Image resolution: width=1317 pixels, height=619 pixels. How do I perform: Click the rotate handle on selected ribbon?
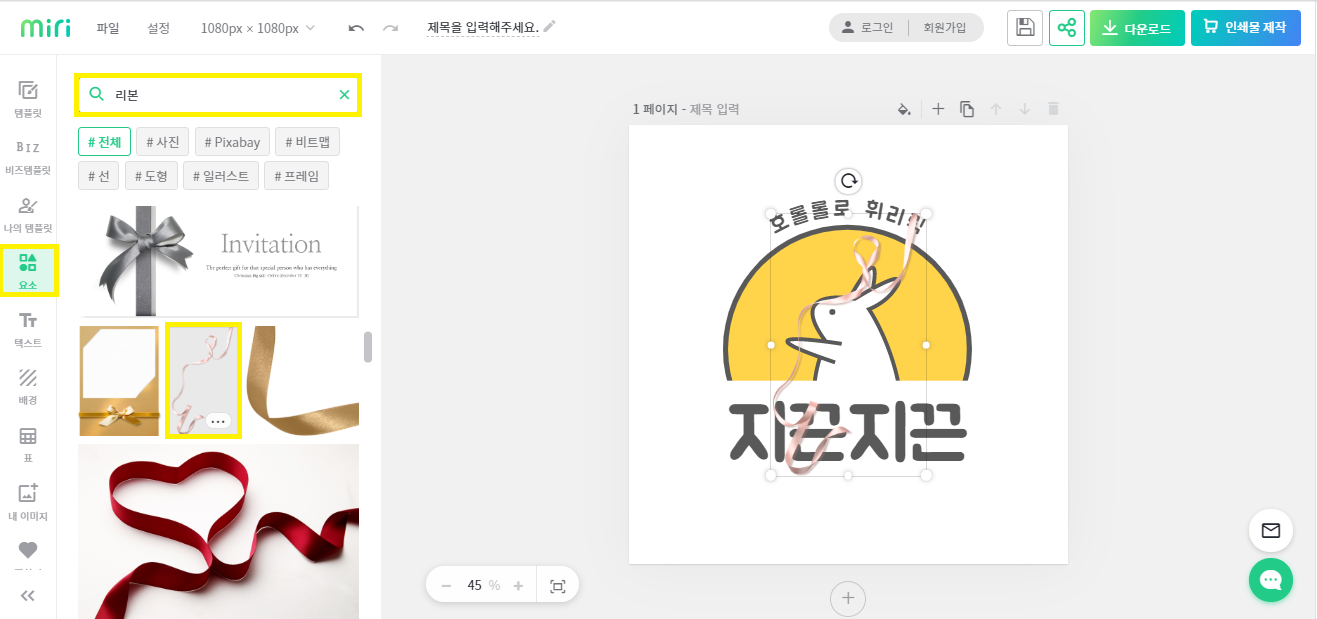click(848, 181)
